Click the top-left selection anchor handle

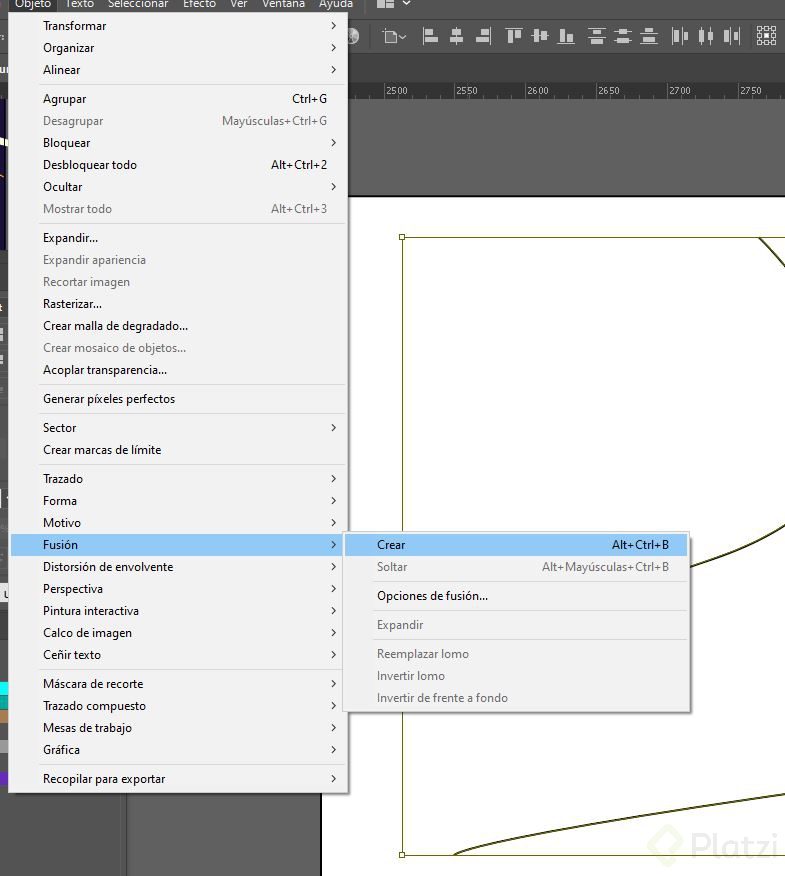point(402,237)
